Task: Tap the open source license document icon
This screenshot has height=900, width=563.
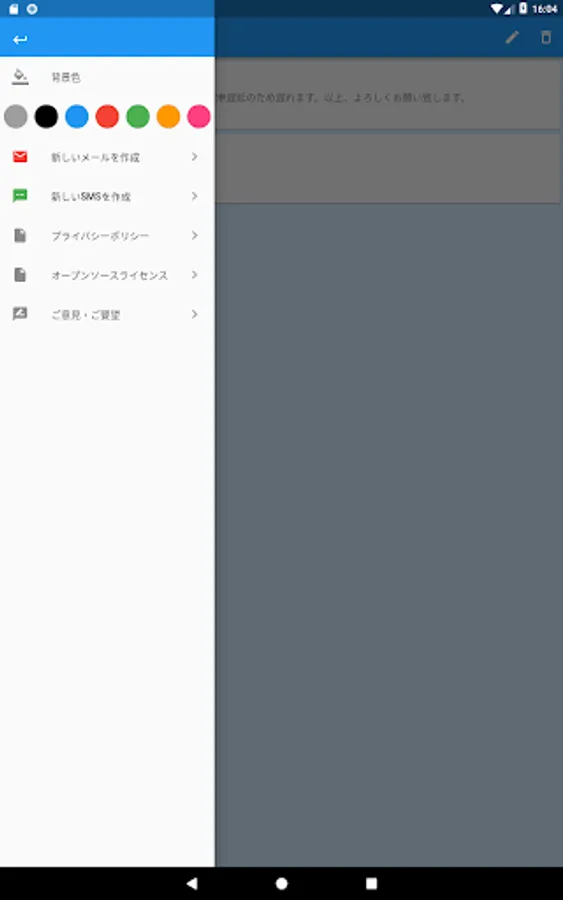Action: pyautogui.click(x=20, y=275)
